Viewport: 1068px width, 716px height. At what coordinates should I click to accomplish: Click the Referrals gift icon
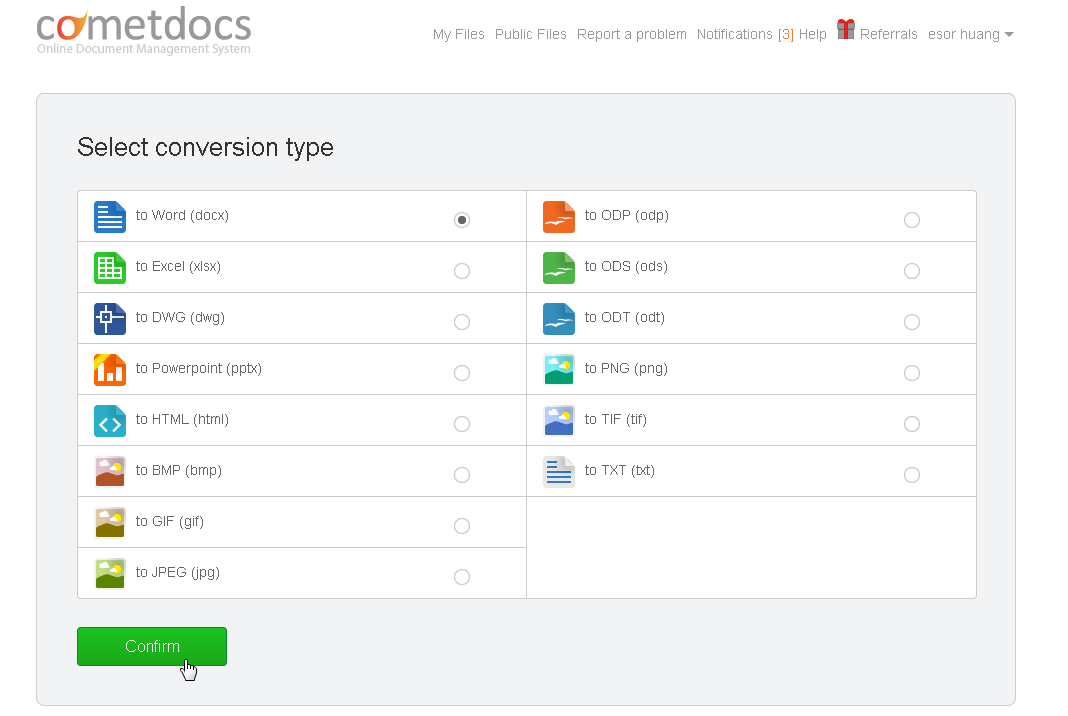tap(845, 29)
